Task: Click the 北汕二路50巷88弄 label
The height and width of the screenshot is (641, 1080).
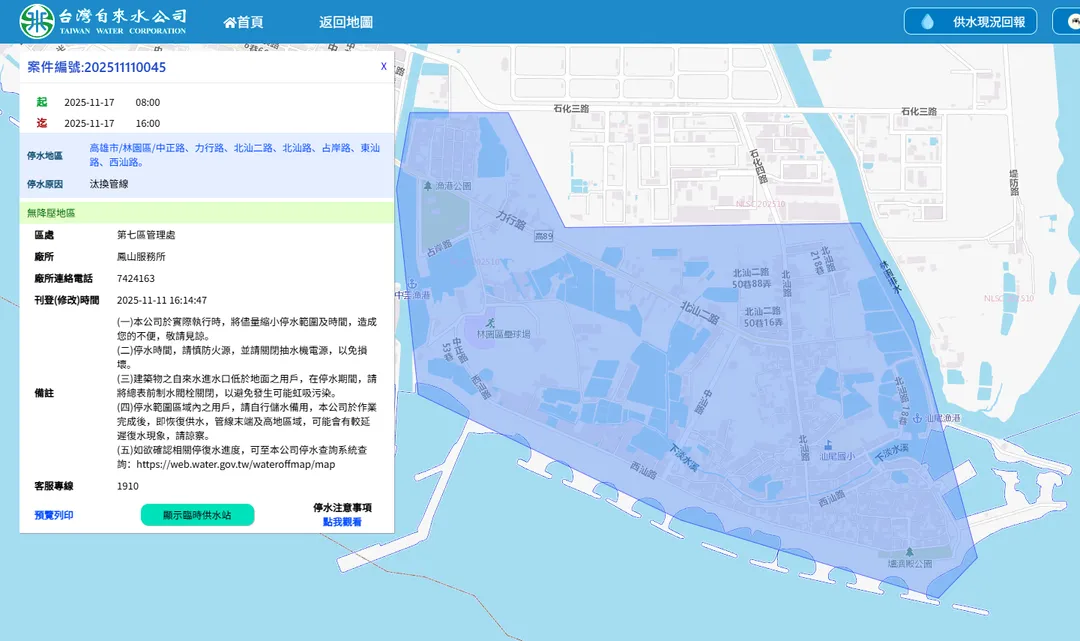Action: (x=751, y=278)
